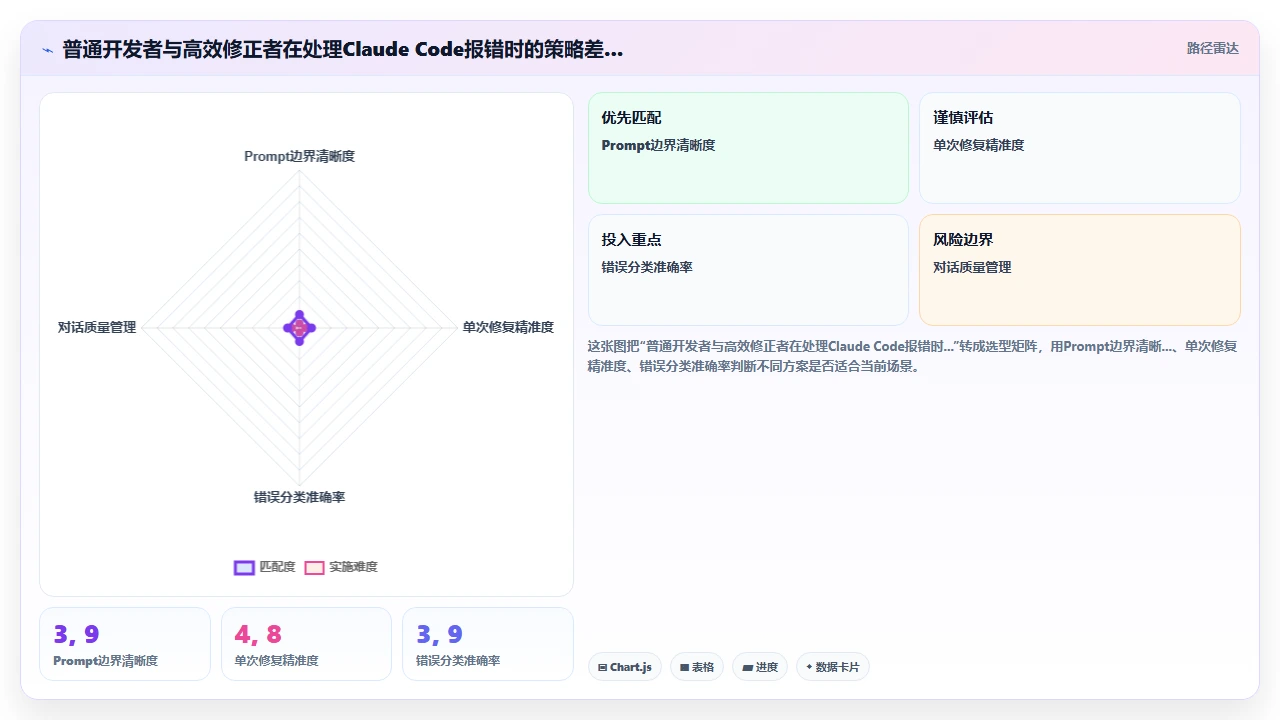Click 单次修复精准度 text in 谨慎评估 card

coord(979,145)
